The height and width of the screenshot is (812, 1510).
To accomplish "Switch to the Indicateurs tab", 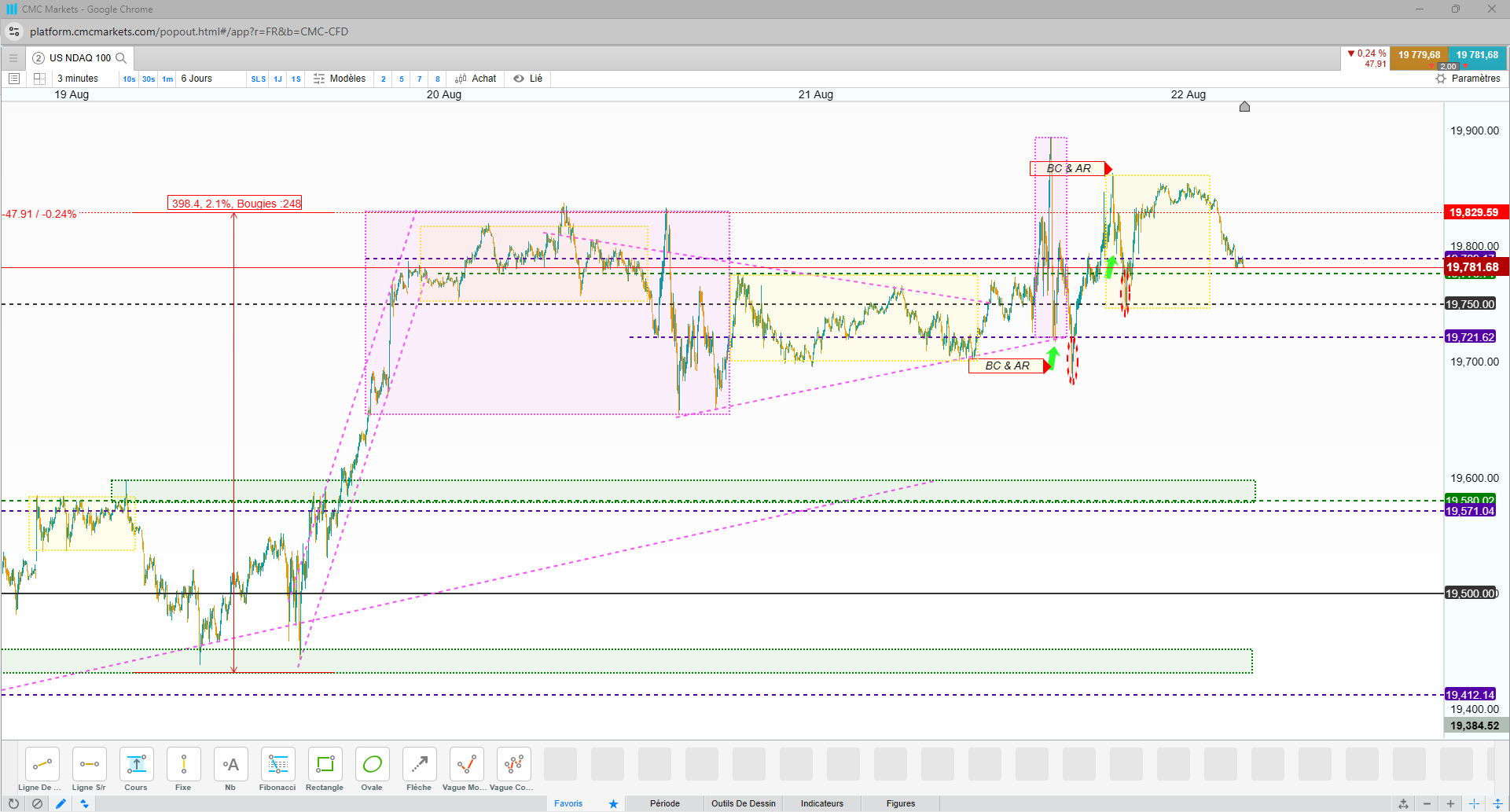I will [822, 803].
